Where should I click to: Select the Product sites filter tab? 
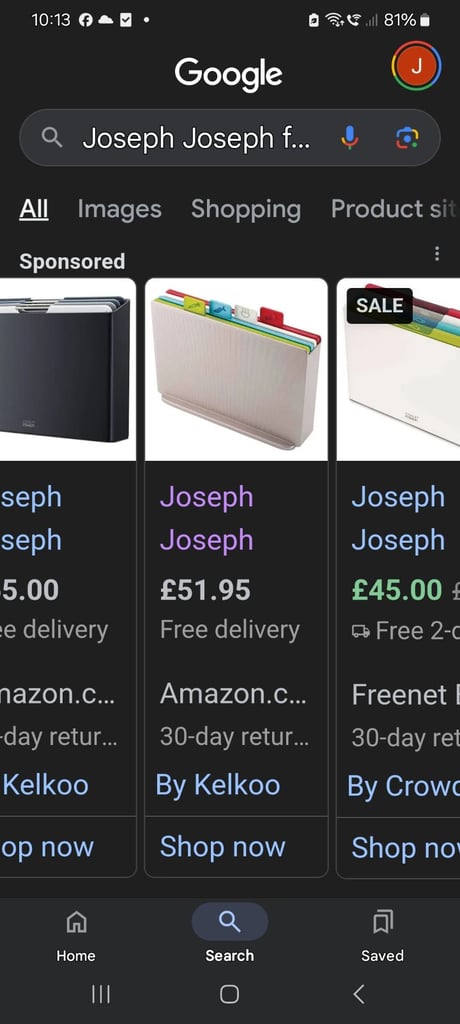[x=395, y=209]
